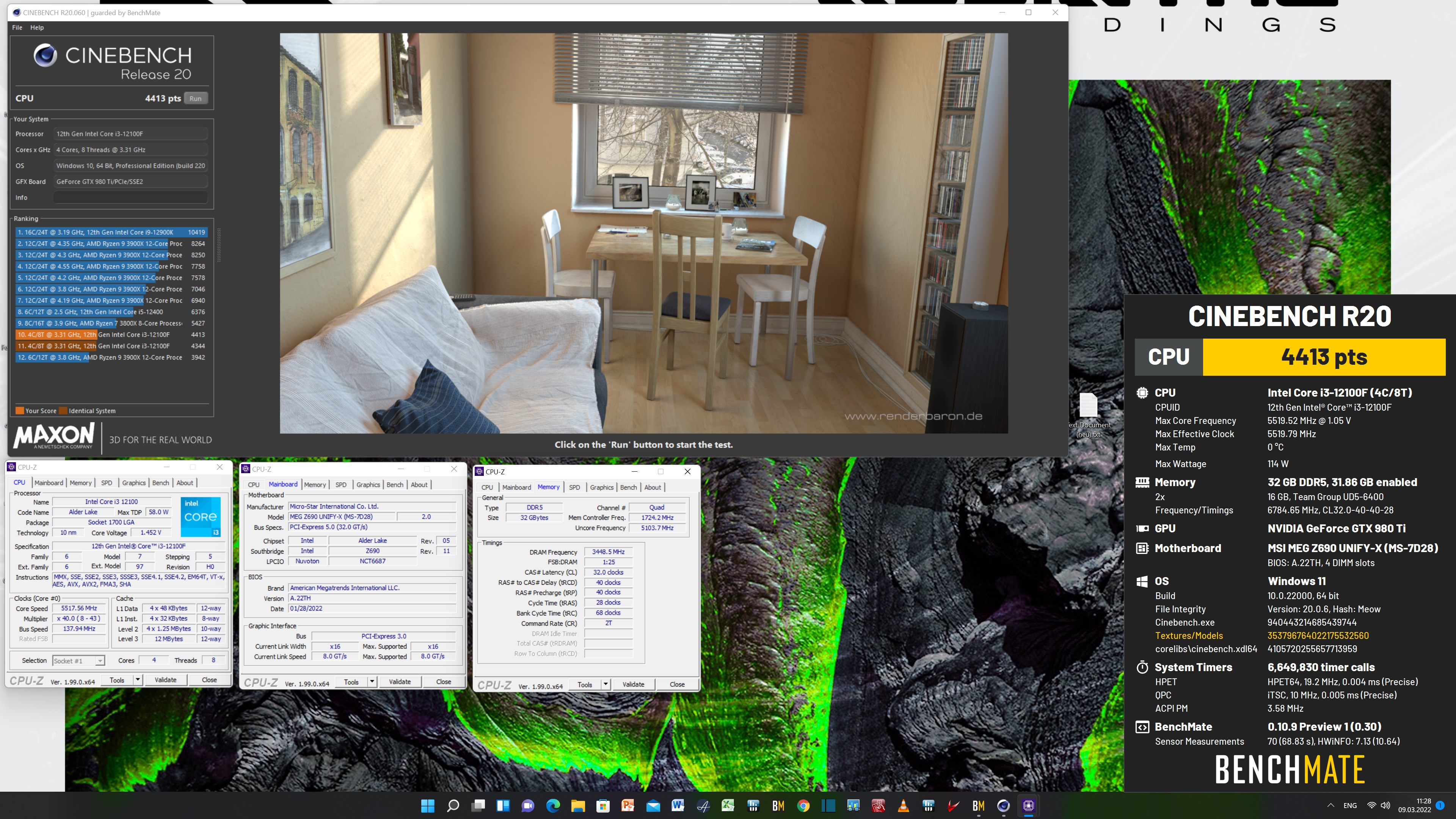Screen dimensions: 1456x819
Task: Open Socket #1 Selection dropdown in CPU-Z
Action: tap(78, 661)
